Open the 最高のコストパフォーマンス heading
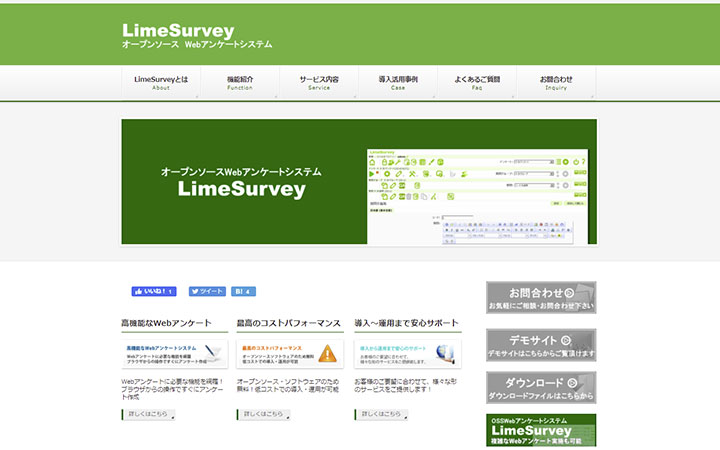Image resolution: width=720 pixels, height=450 pixels. (x=289, y=323)
